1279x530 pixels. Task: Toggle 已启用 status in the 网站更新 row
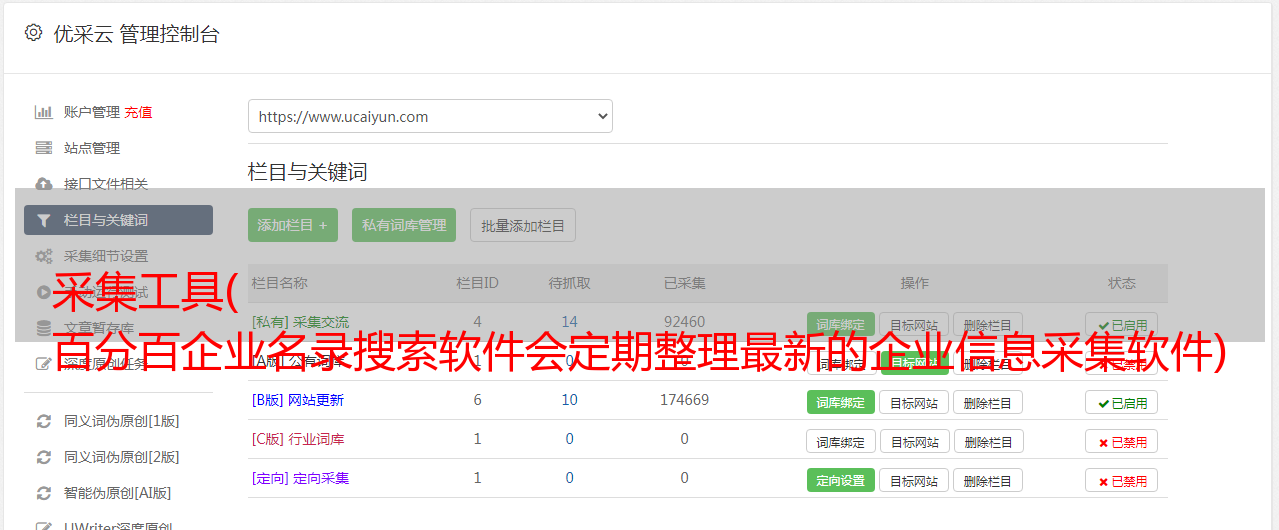[1122, 402]
